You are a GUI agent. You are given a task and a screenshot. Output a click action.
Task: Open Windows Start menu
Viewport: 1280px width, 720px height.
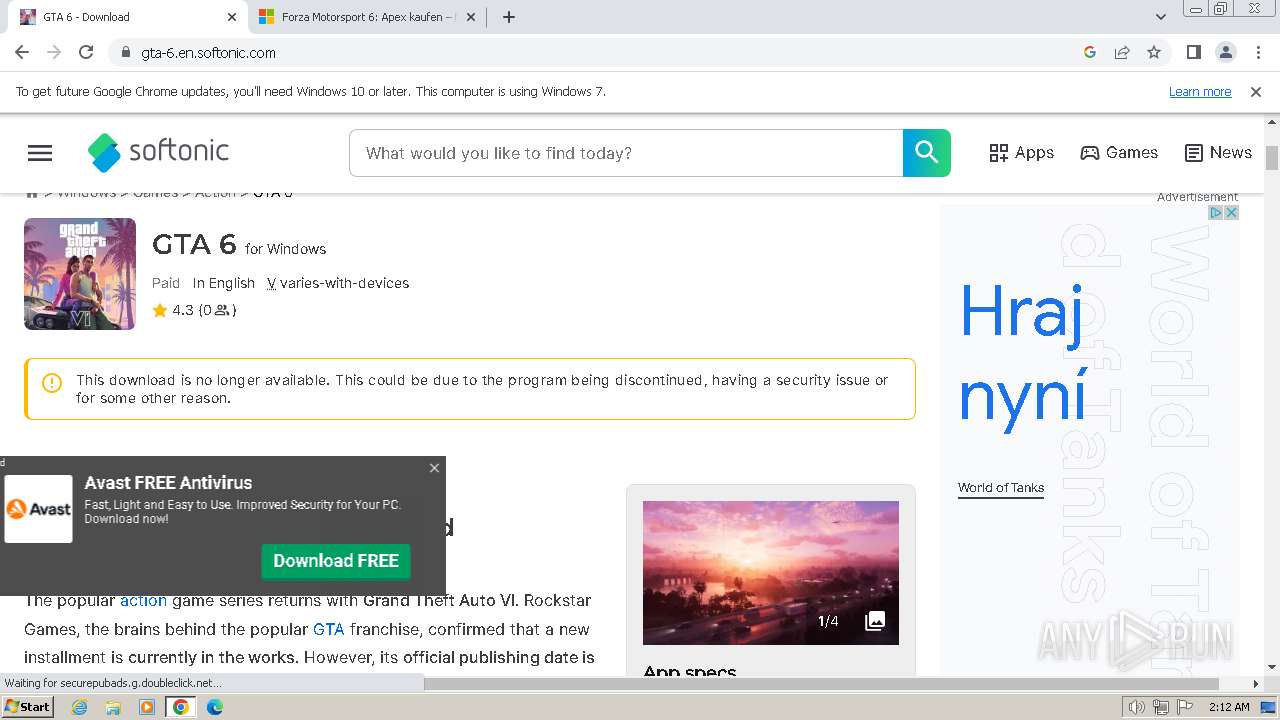coord(27,707)
